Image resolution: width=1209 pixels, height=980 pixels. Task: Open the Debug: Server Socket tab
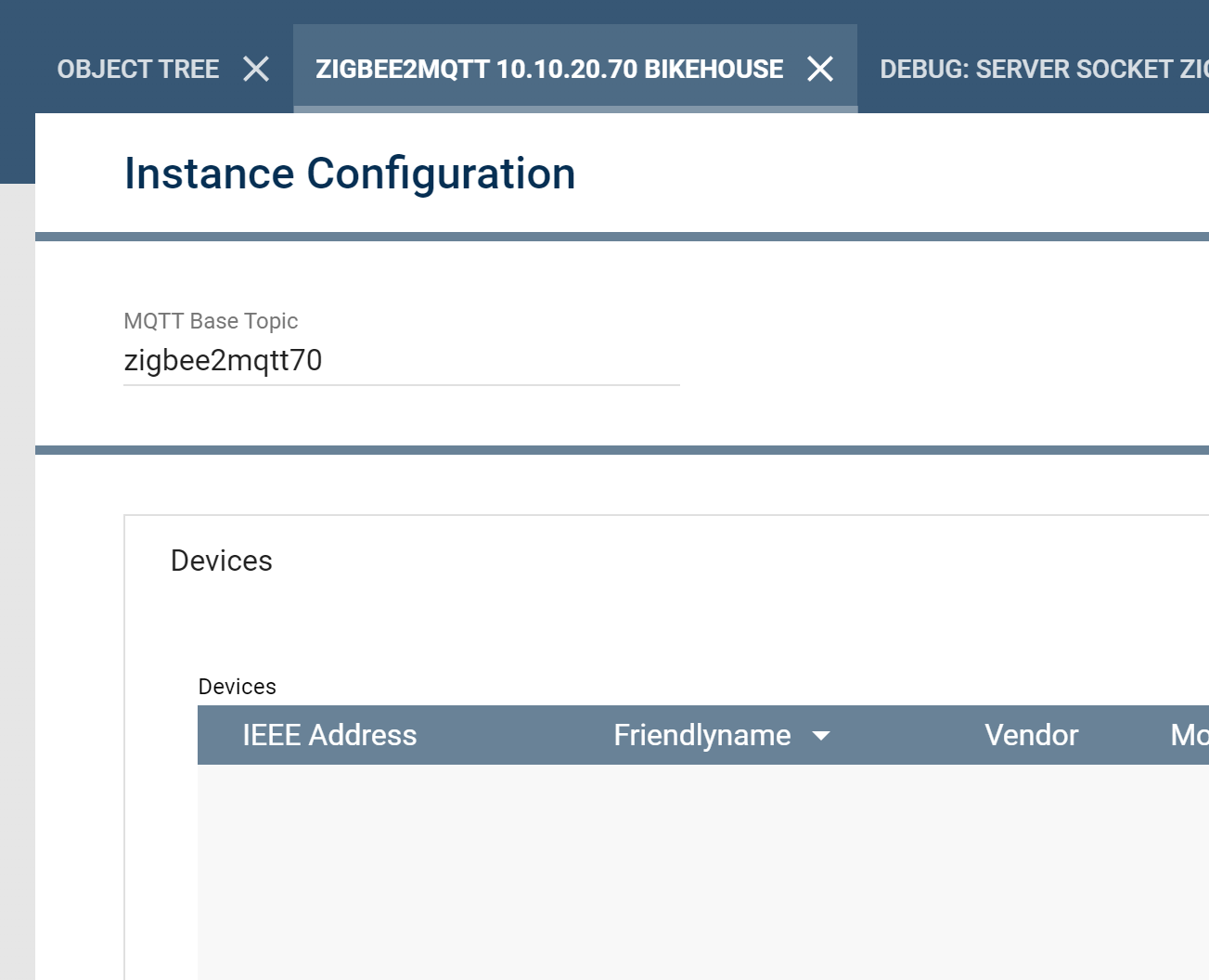[x=1044, y=70]
